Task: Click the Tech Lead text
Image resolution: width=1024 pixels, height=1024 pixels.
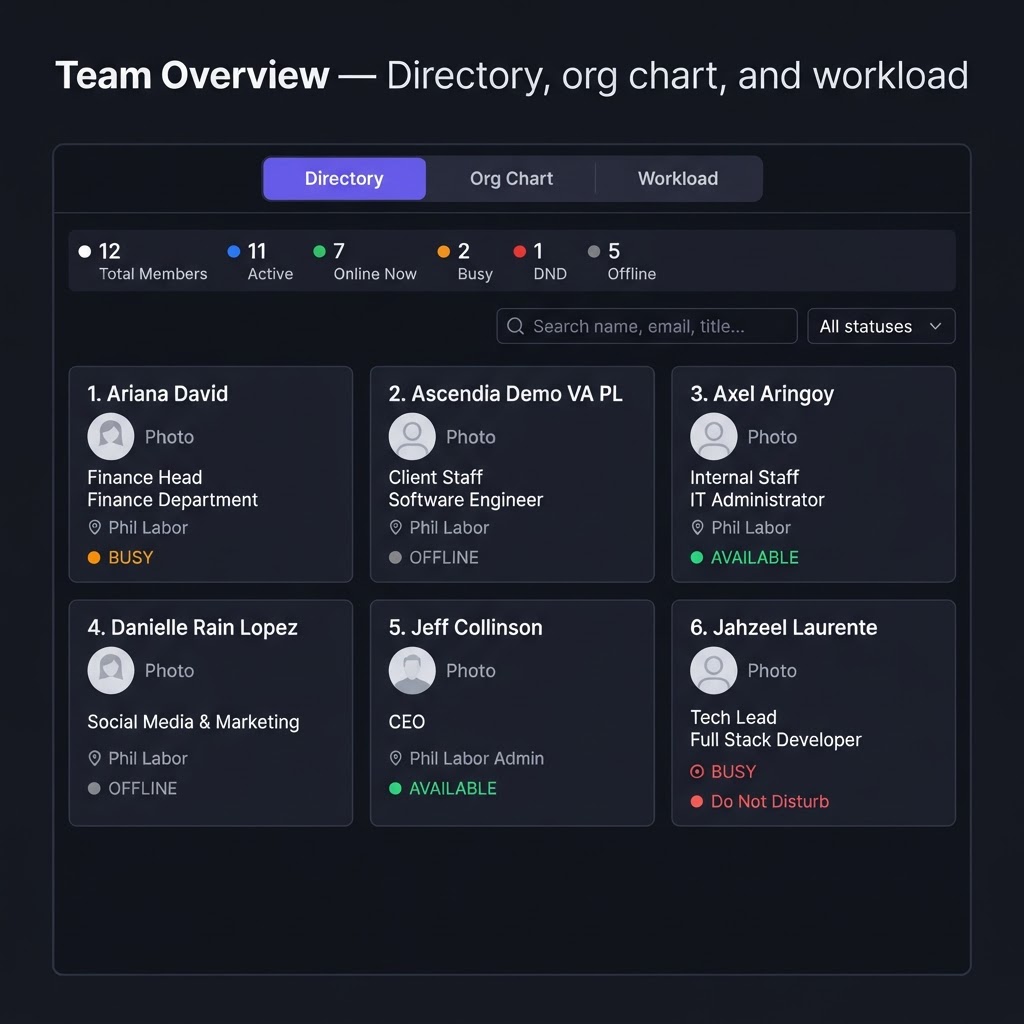Action: click(733, 717)
